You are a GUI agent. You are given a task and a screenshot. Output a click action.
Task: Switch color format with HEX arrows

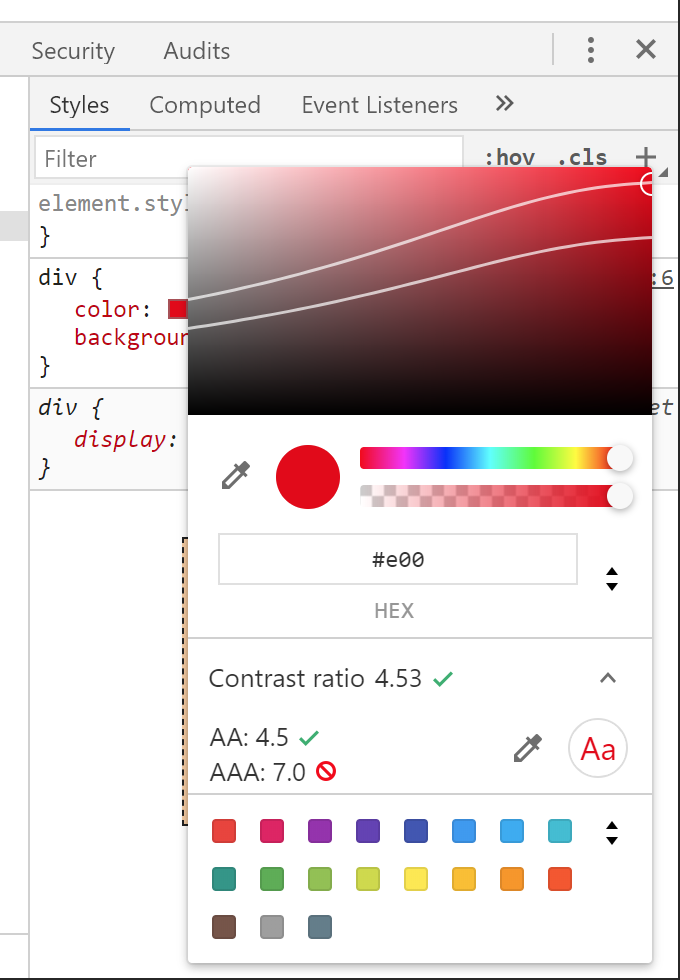pos(612,579)
